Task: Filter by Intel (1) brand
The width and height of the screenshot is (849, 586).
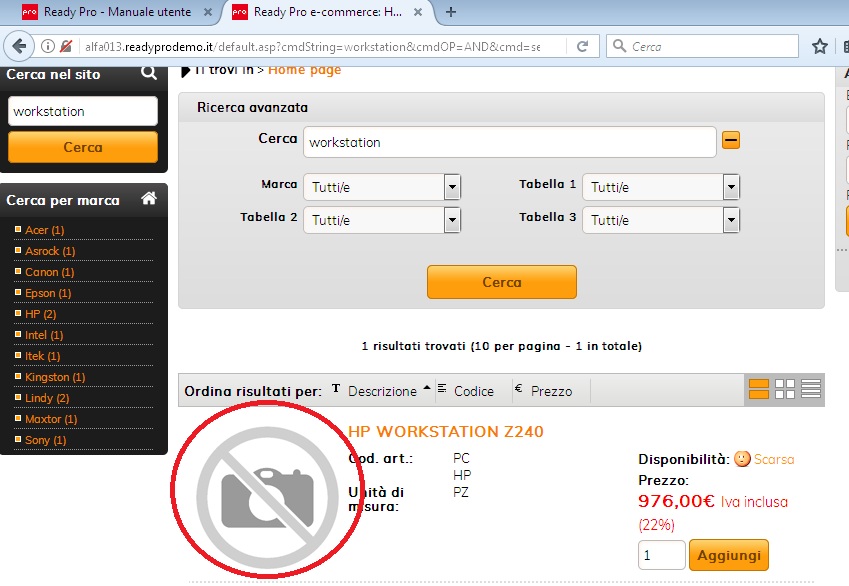Action: click(x=44, y=335)
